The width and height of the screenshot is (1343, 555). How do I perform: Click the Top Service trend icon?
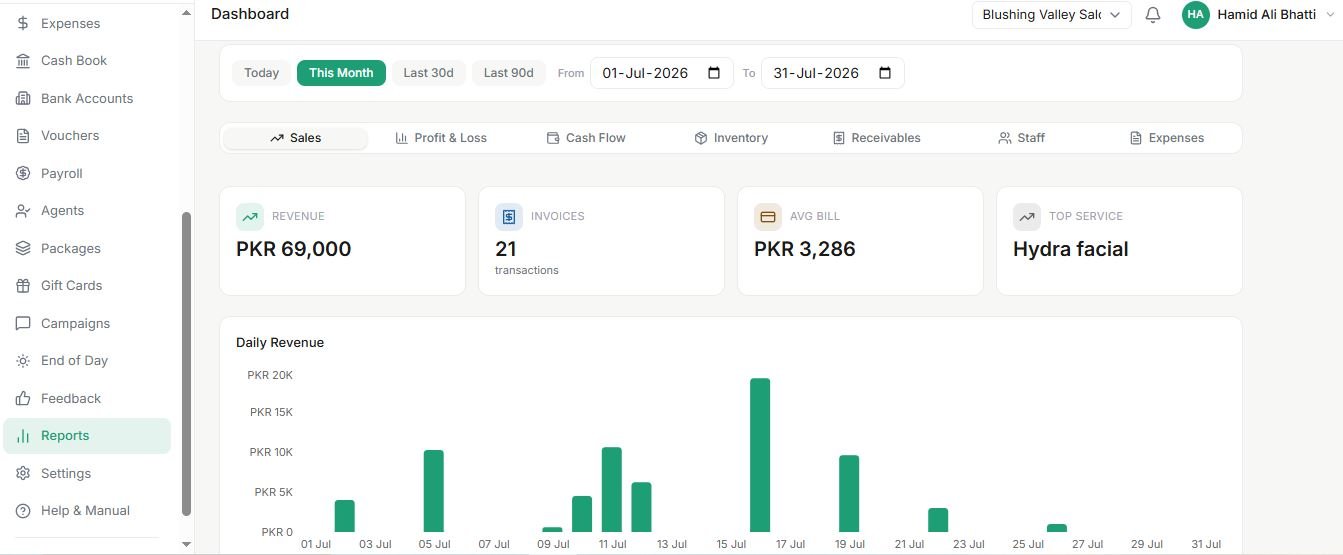1027,217
